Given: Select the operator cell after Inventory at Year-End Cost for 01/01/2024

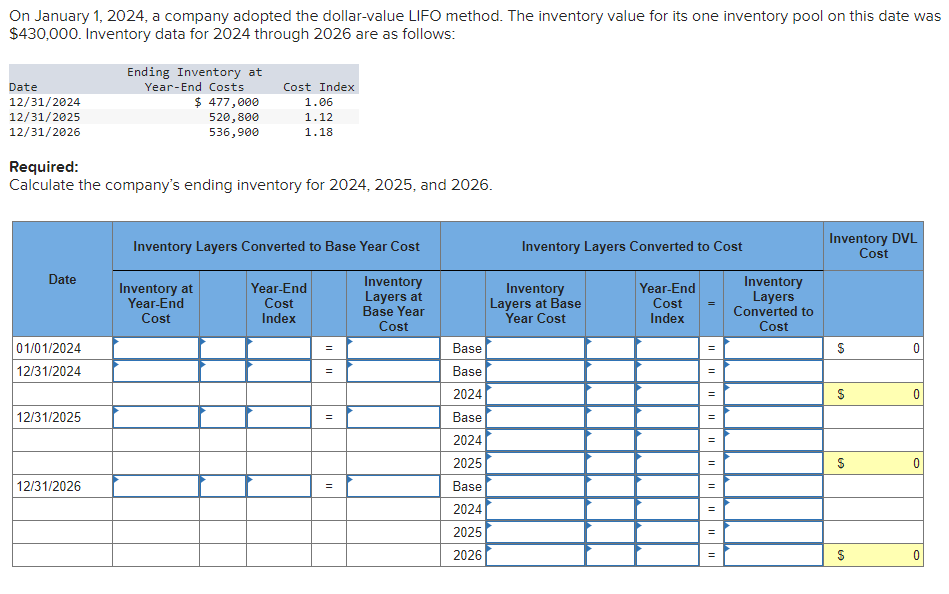Looking at the screenshot, I should (x=223, y=348).
